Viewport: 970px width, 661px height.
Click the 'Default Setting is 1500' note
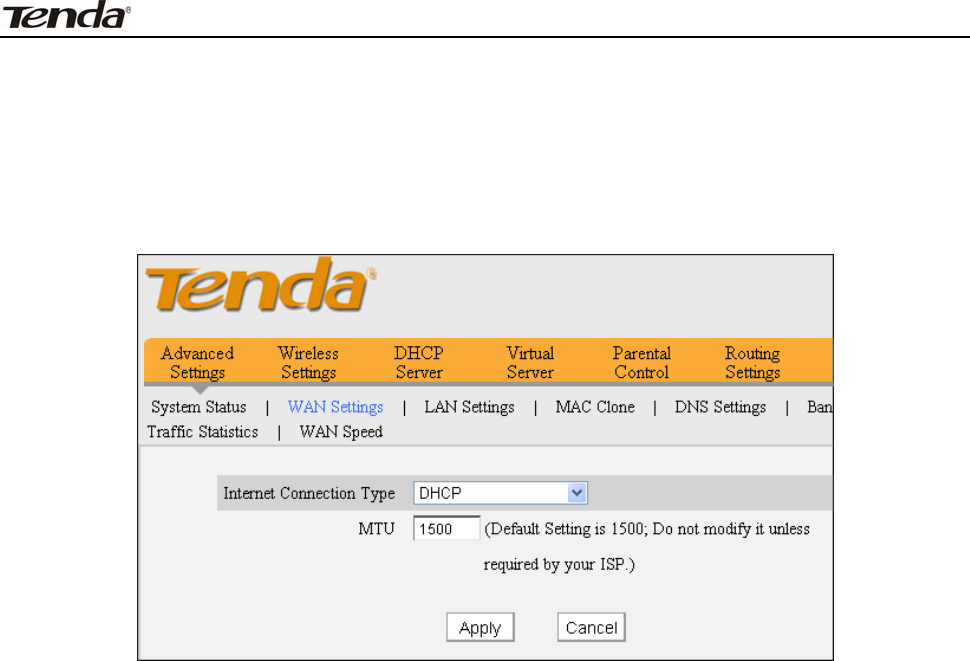pos(647,547)
